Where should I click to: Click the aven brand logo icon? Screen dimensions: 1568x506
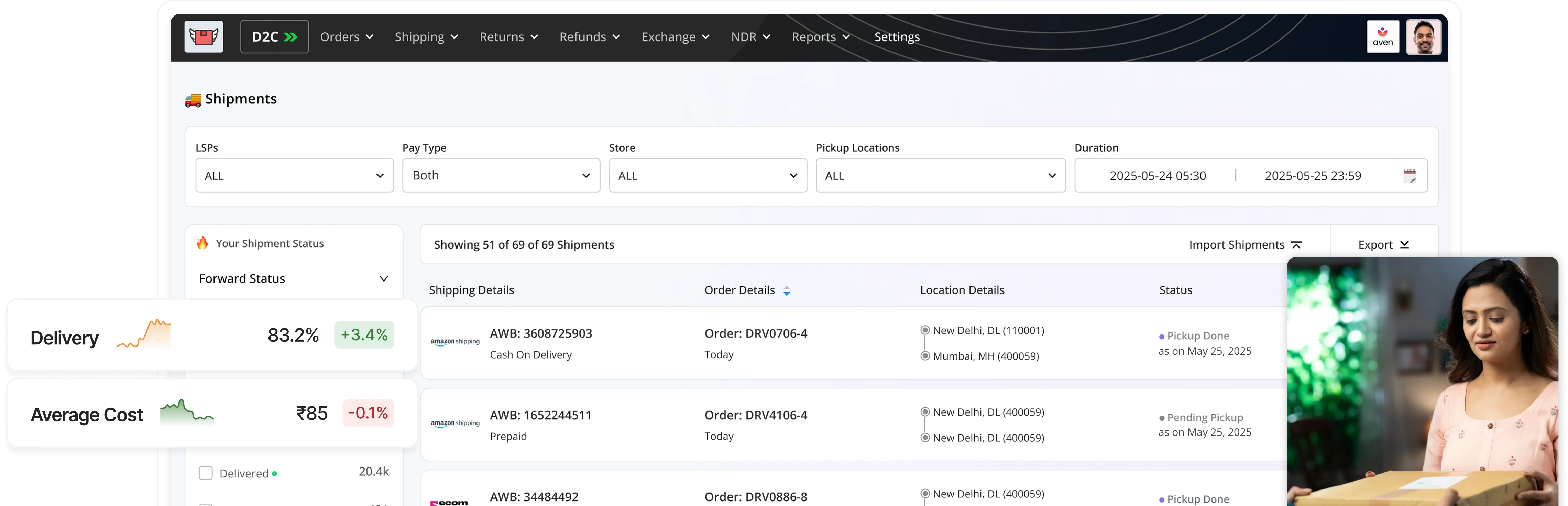(x=1382, y=36)
